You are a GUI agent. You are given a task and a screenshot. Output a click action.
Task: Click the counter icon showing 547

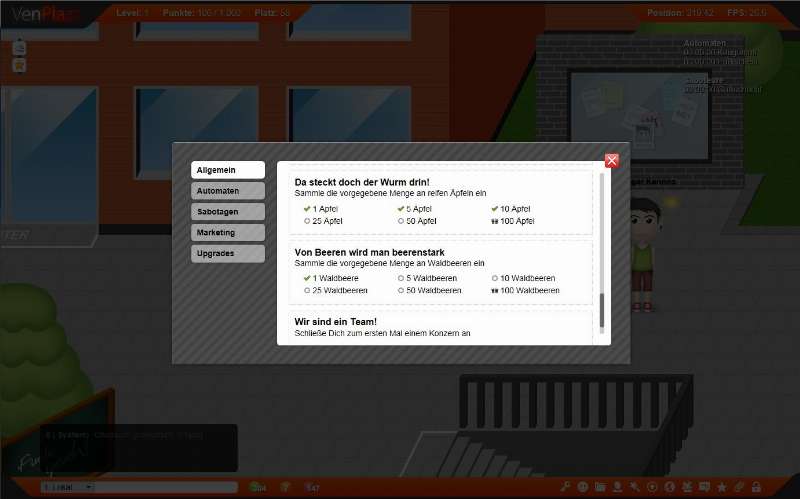(x=312, y=487)
